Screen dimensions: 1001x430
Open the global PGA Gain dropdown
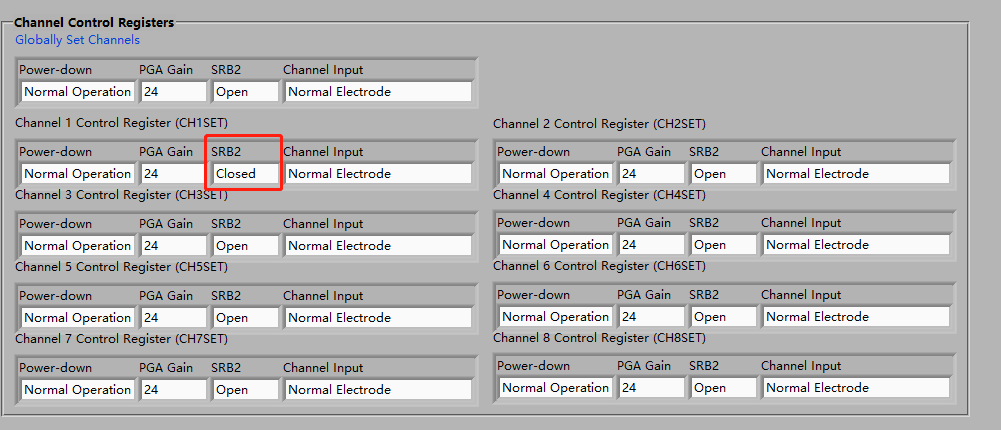172,92
